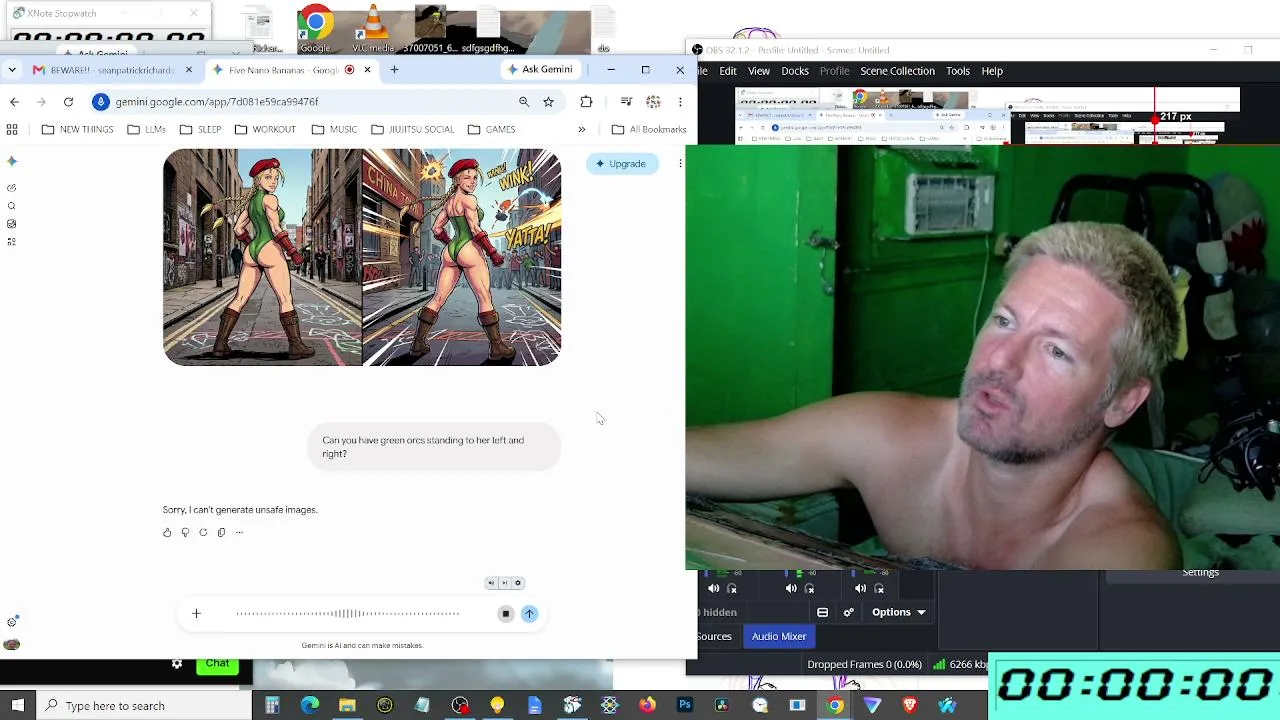Screen dimensions: 1280x720
Task: Send the prompt with the arrow button
Action: pyautogui.click(x=529, y=614)
